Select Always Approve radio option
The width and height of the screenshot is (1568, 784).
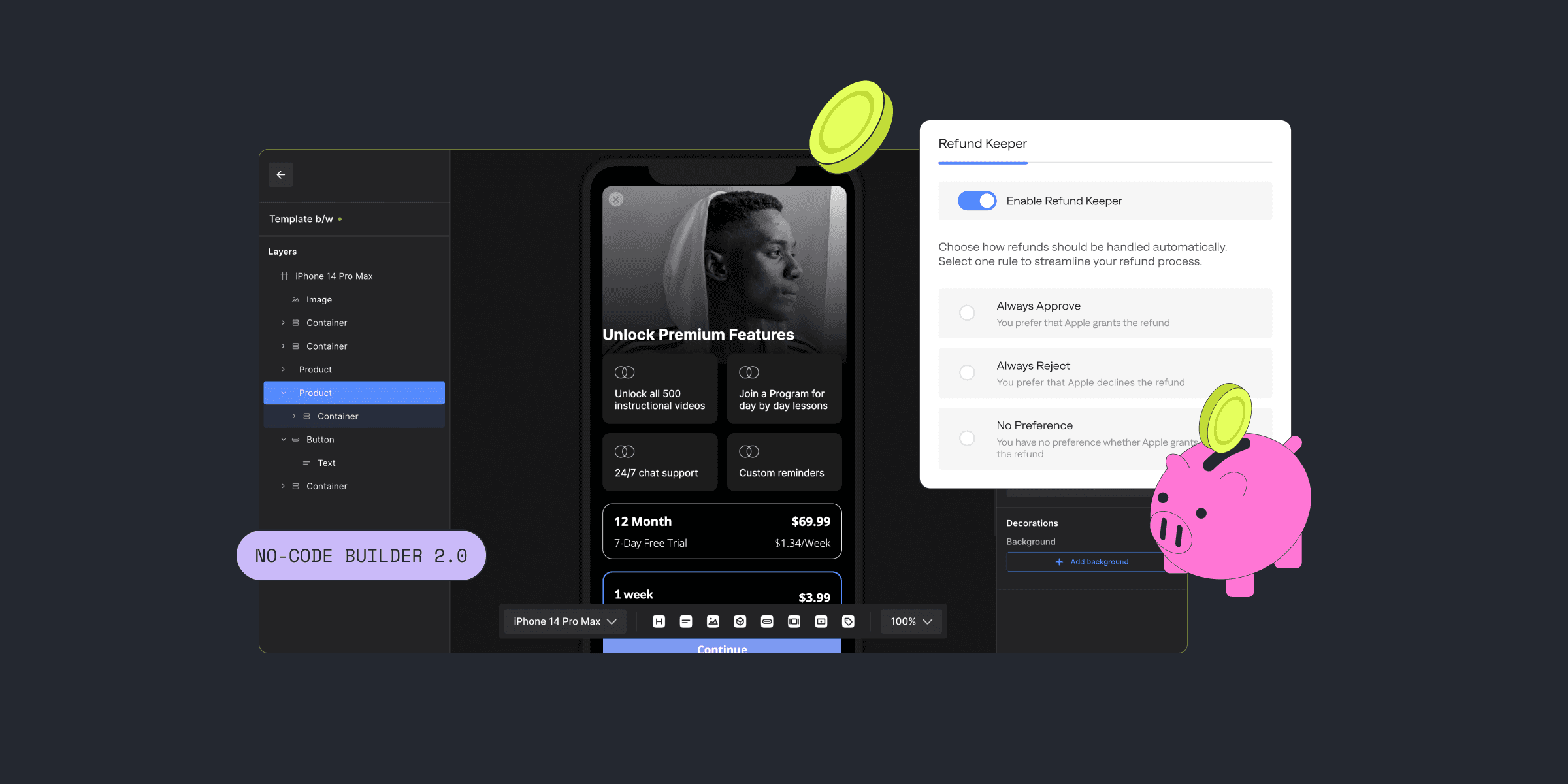coord(967,313)
